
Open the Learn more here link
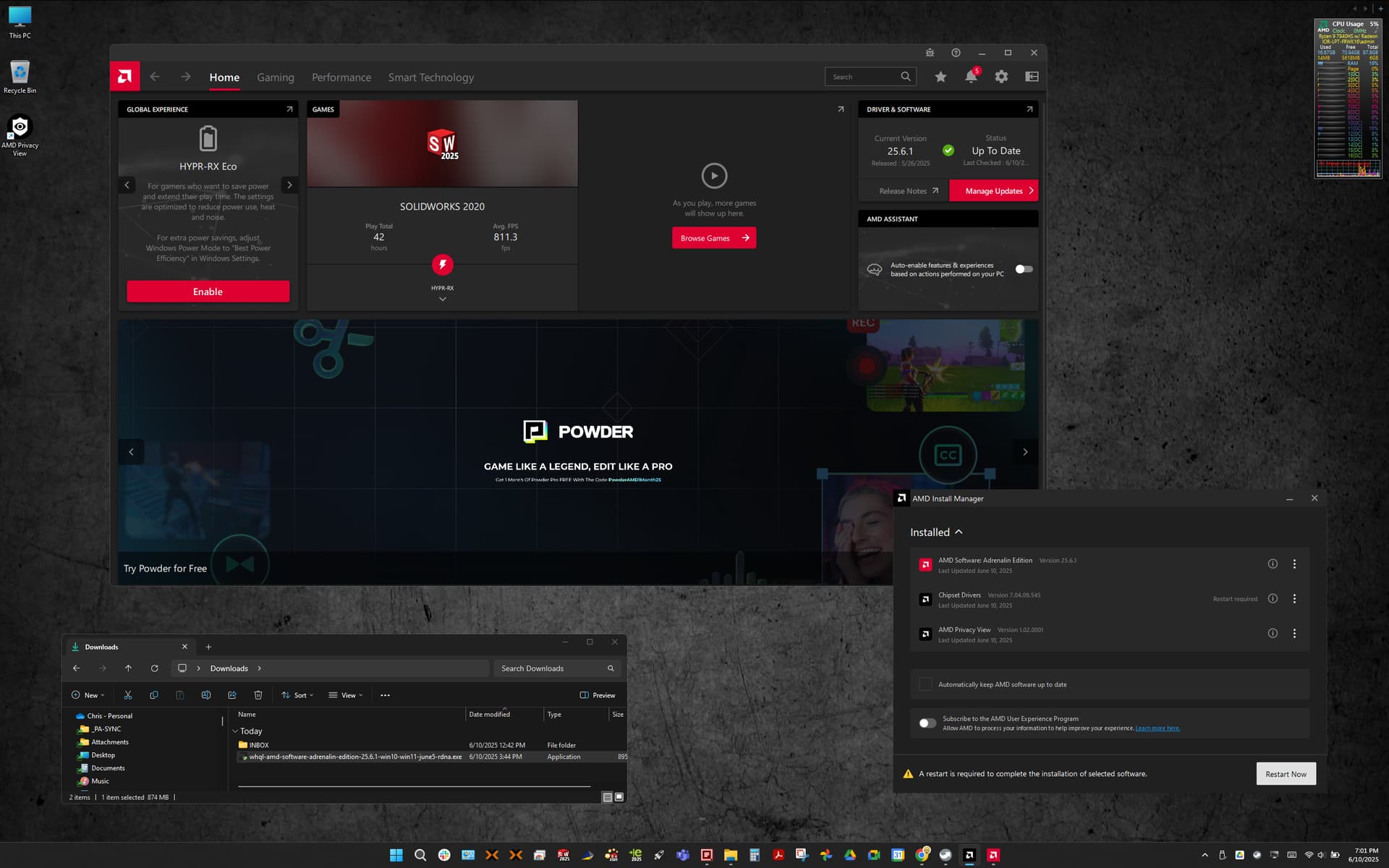tap(1157, 728)
